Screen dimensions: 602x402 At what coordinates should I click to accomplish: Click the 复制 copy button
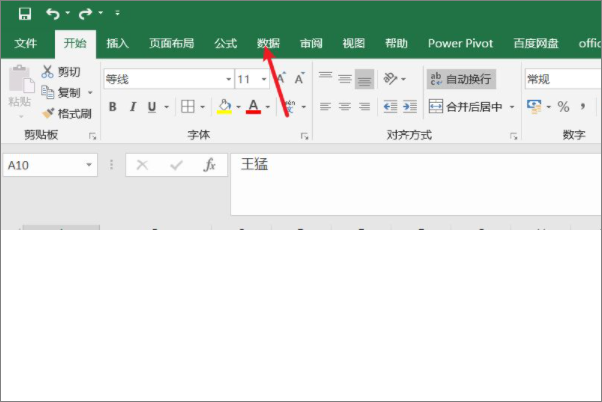point(61,93)
